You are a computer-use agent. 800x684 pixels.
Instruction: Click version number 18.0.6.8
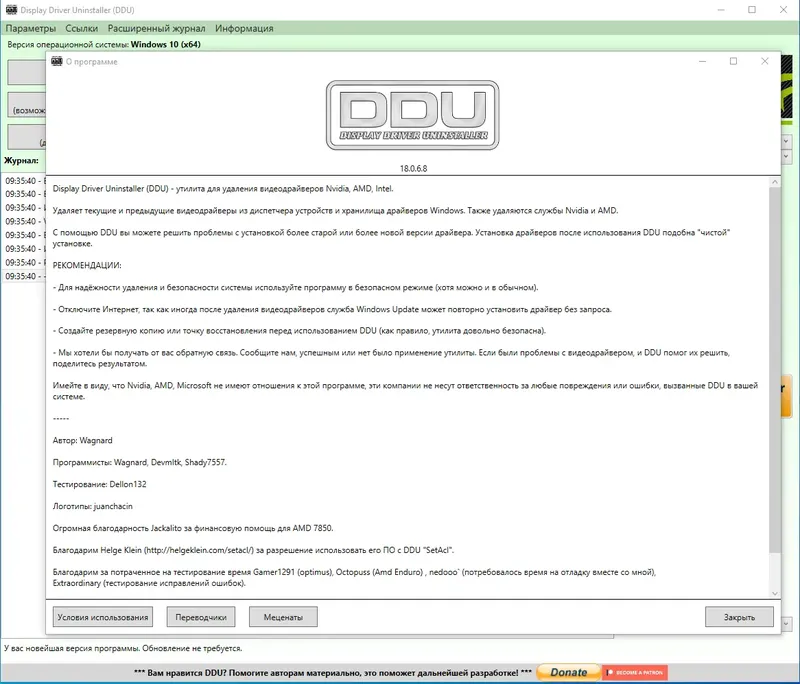413,168
